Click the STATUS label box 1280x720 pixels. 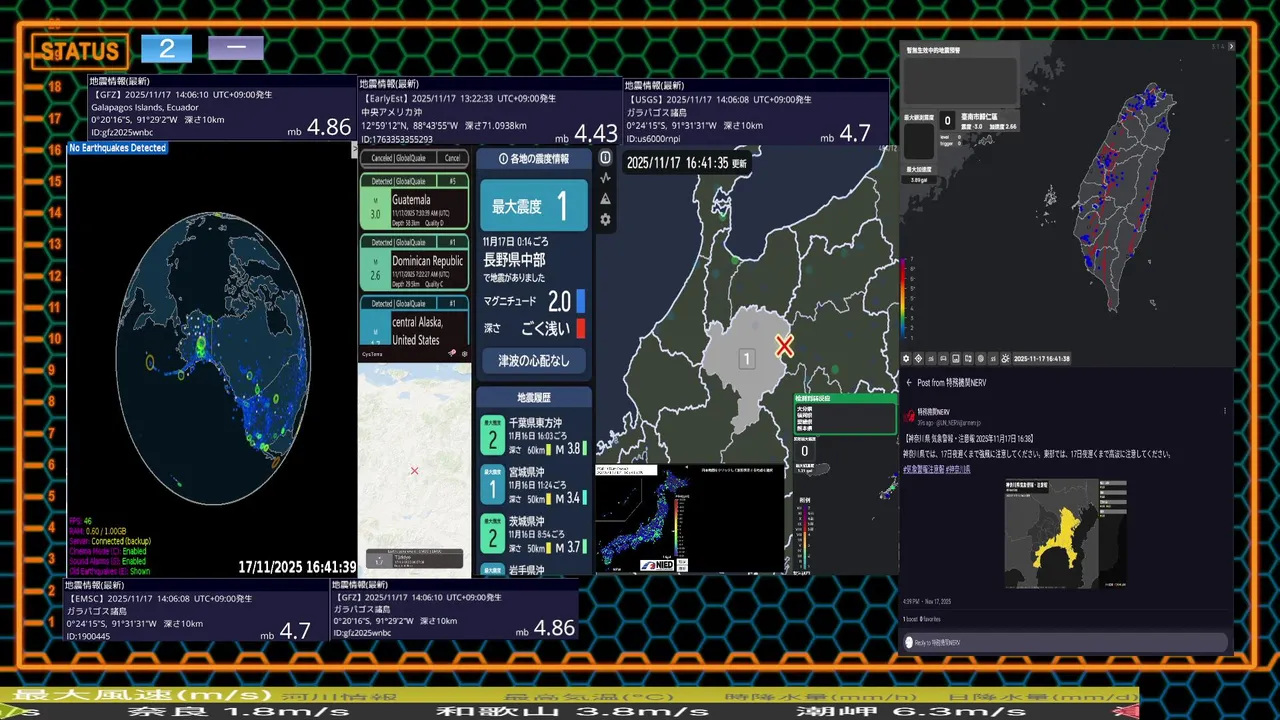[x=80, y=51]
